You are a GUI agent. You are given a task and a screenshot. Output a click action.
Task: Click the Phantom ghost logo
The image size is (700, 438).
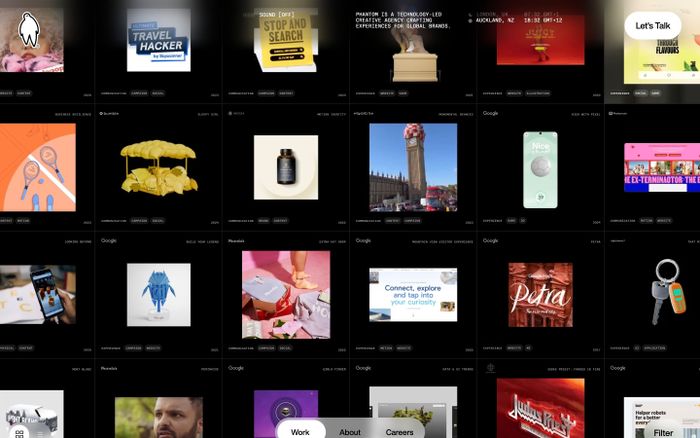pos(29,29)
